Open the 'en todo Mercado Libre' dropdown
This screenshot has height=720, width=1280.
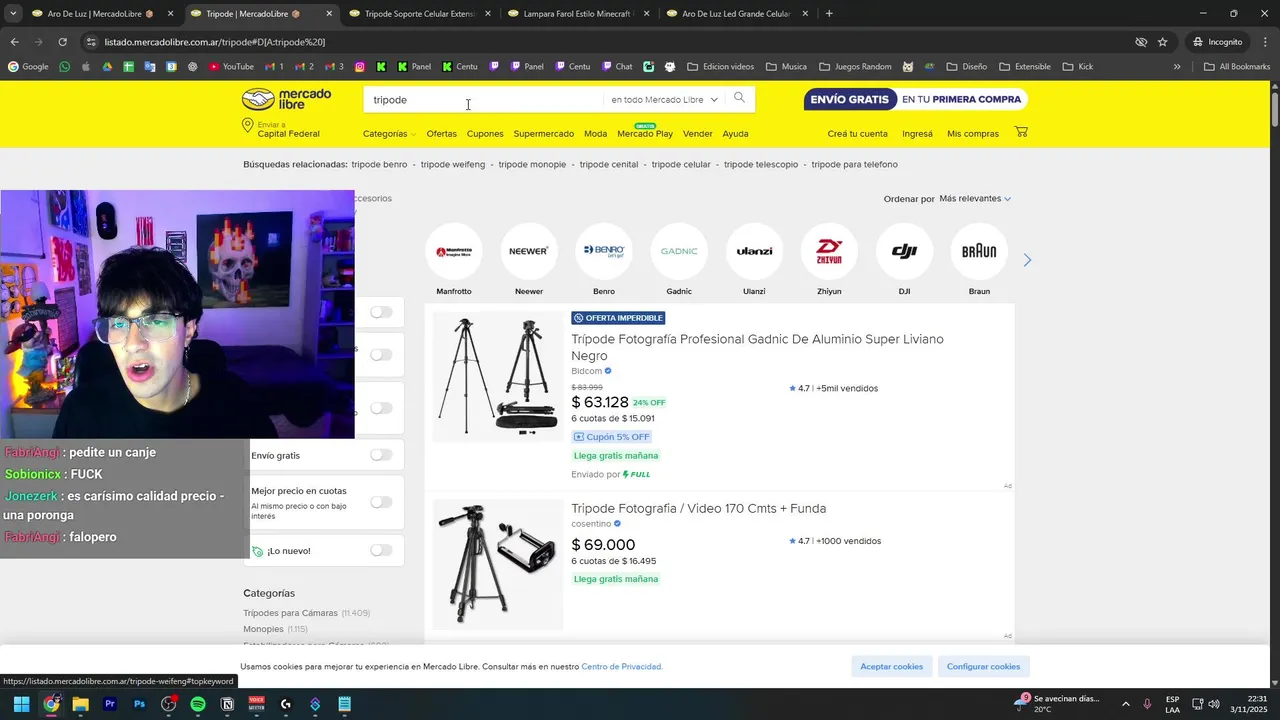click(664, 100)
